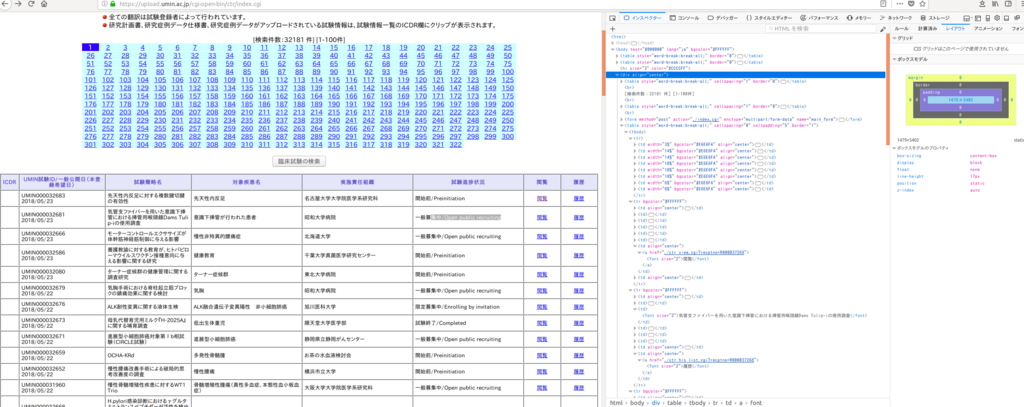Expand the td width 3% node
This screenshot has height=407, width=1024.
pyautogui.click(x=635, y=144)
